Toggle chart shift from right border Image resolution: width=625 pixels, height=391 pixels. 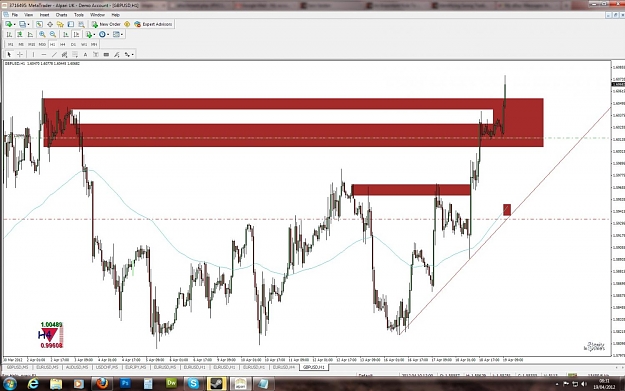click(77, 34)
